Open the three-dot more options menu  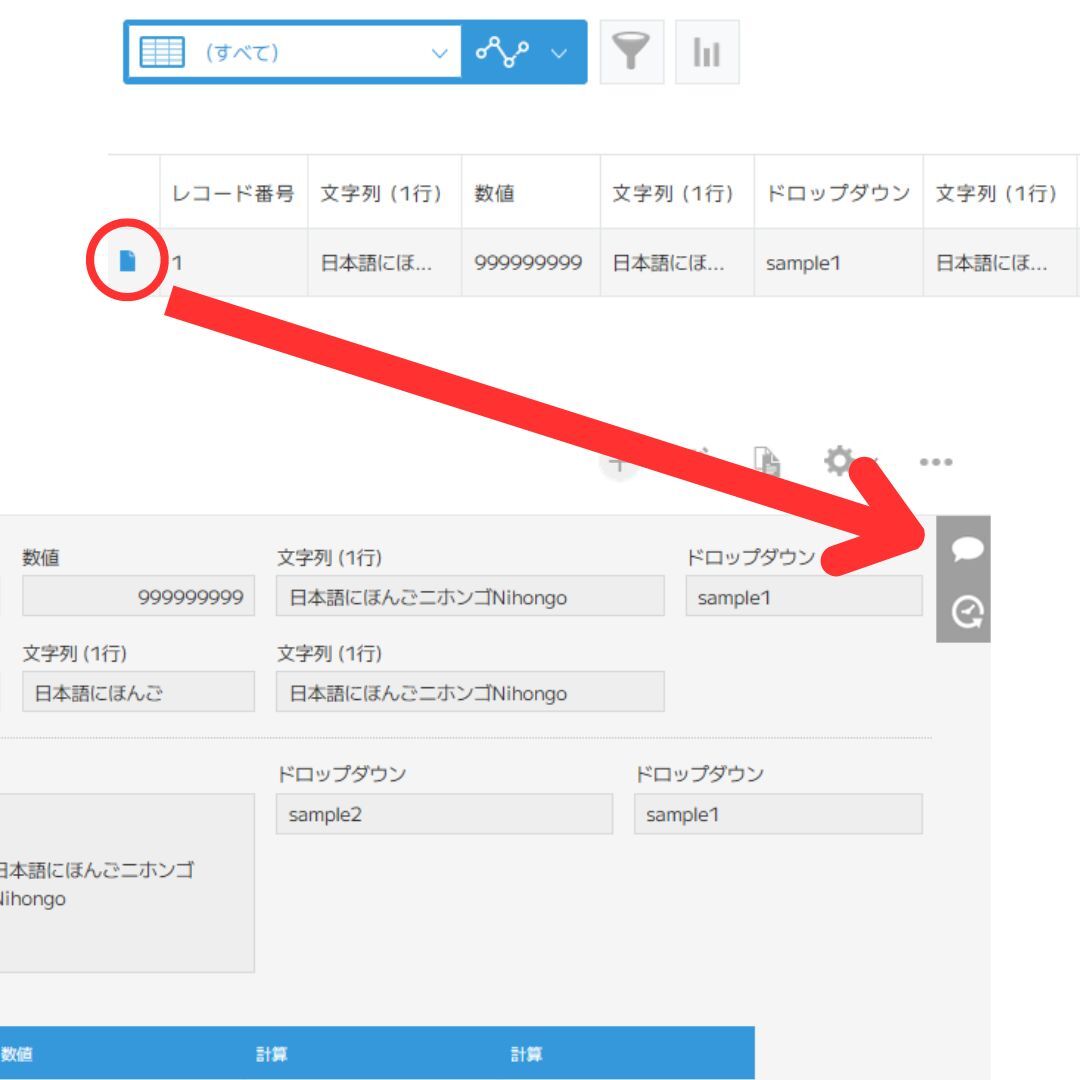tap(936, 461)
